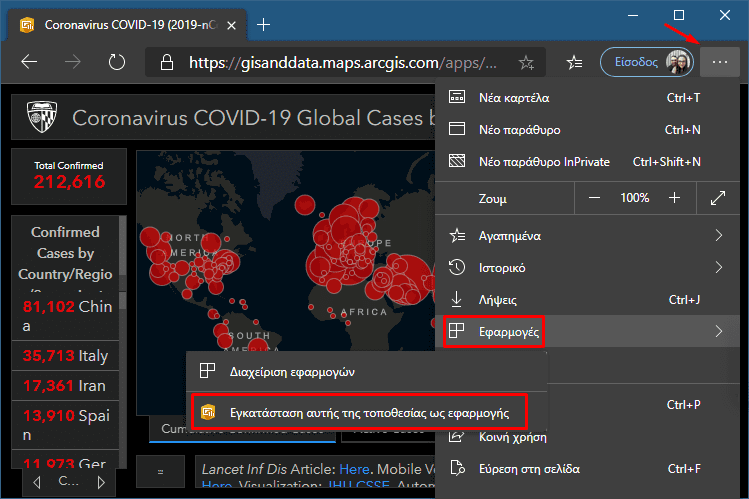
Task: Select the 35,713 Italy row
Action: (x=65, y=356)
